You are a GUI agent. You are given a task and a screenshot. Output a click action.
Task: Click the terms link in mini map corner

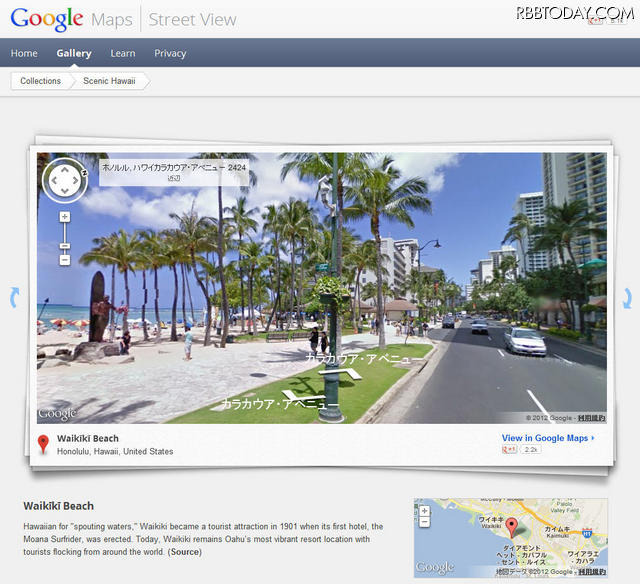coord(591,572)
